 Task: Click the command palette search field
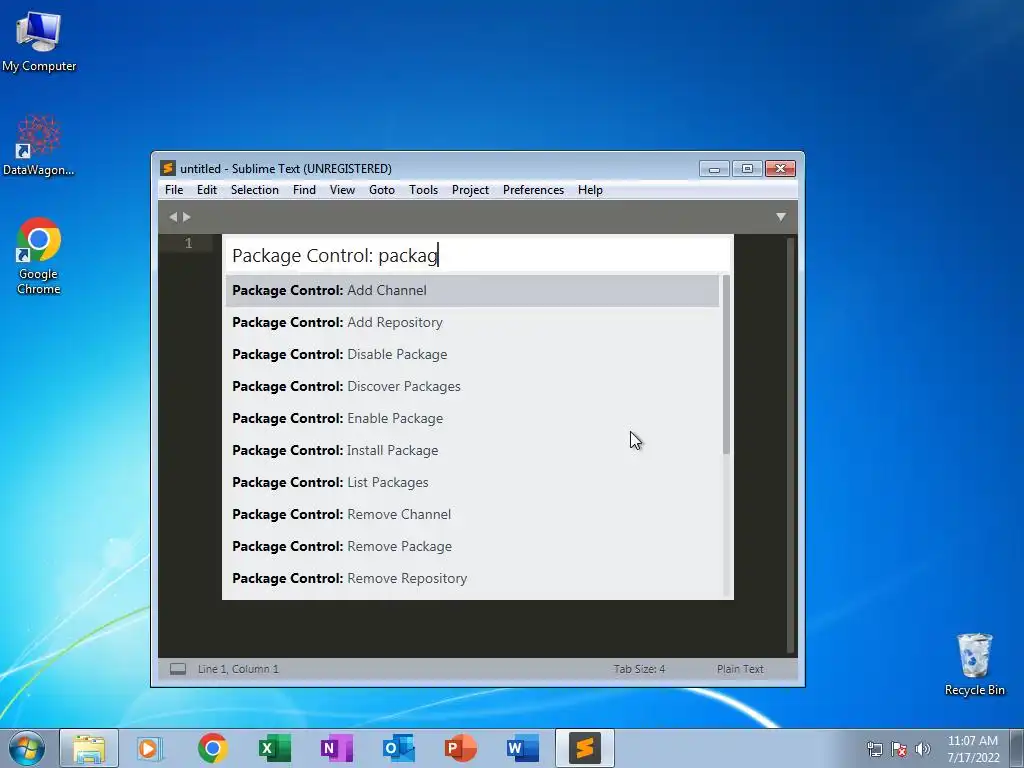click(x=477, y=255)
